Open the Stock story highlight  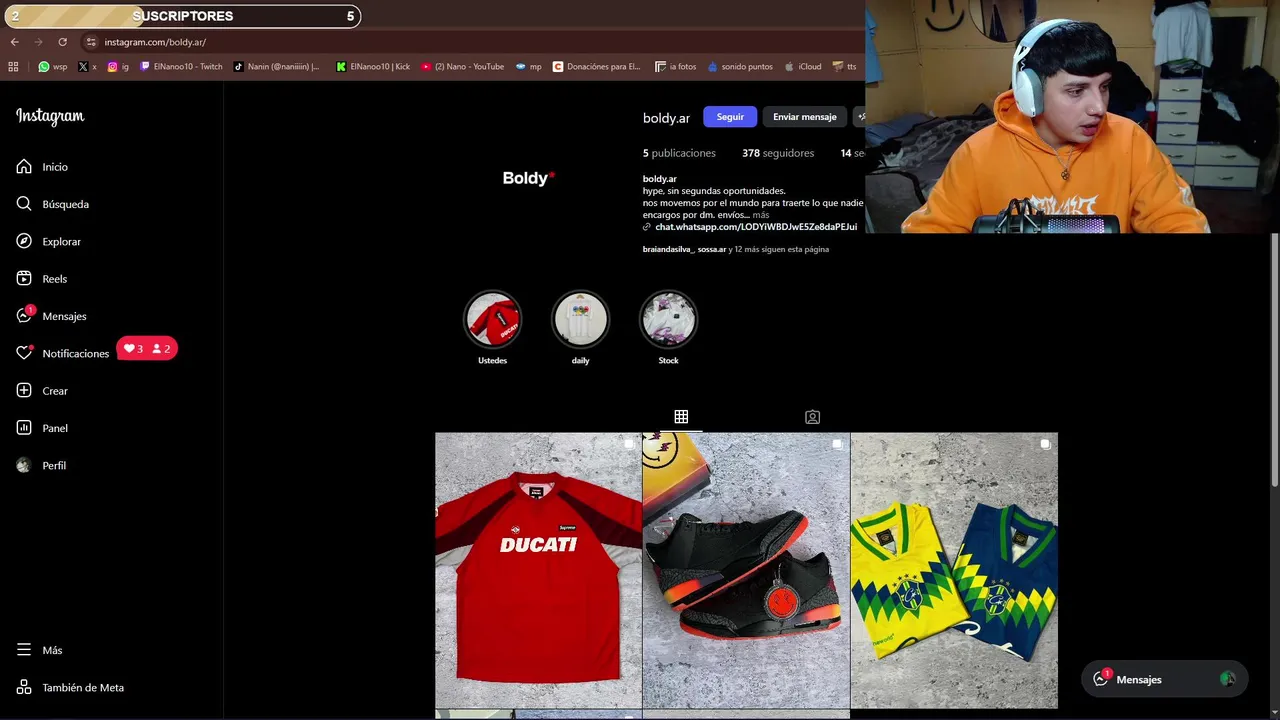coord(668,319)
